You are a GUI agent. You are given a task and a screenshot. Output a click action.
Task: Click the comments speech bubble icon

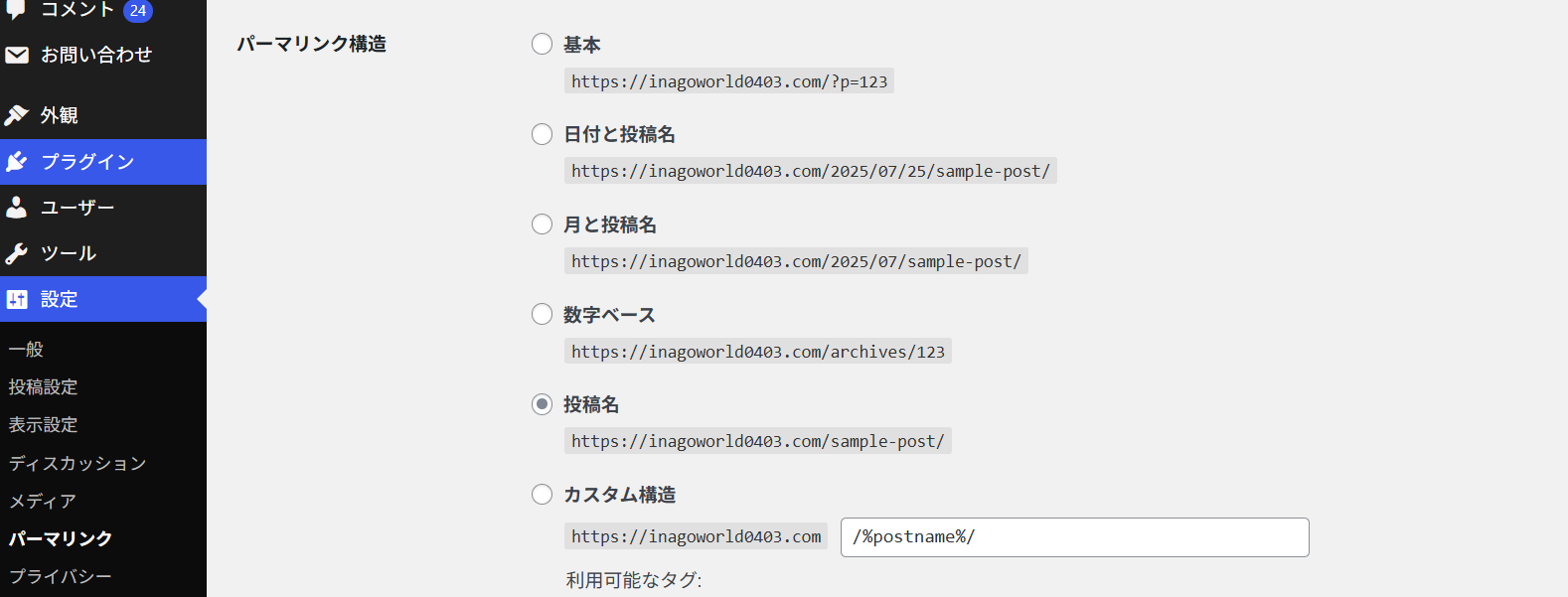tap(17, 8)
